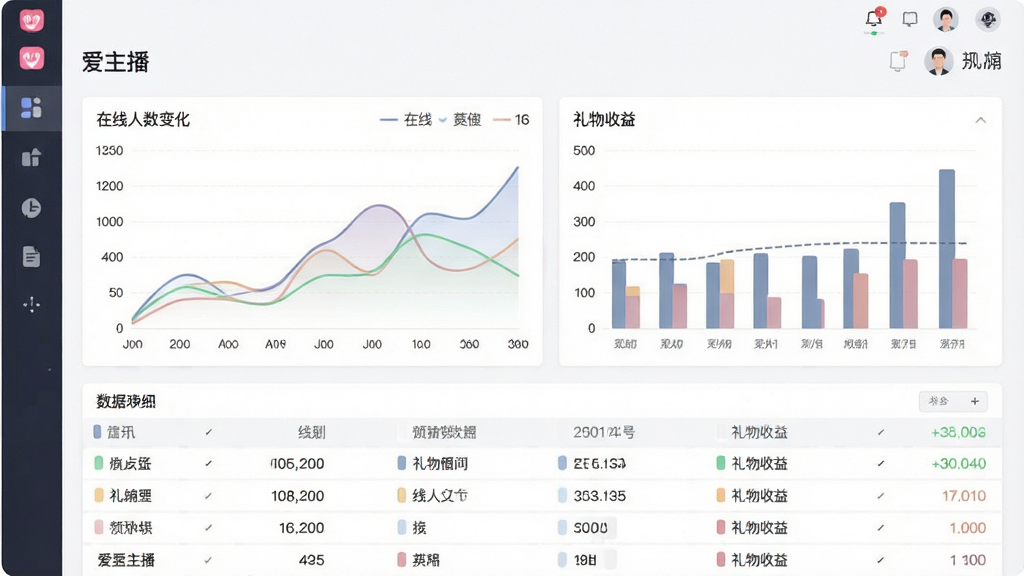Click the green +30.040 value
Image resolution: width=1024 pixels, height=576 pixels.
pyautogui.click(x=958, y=464)
